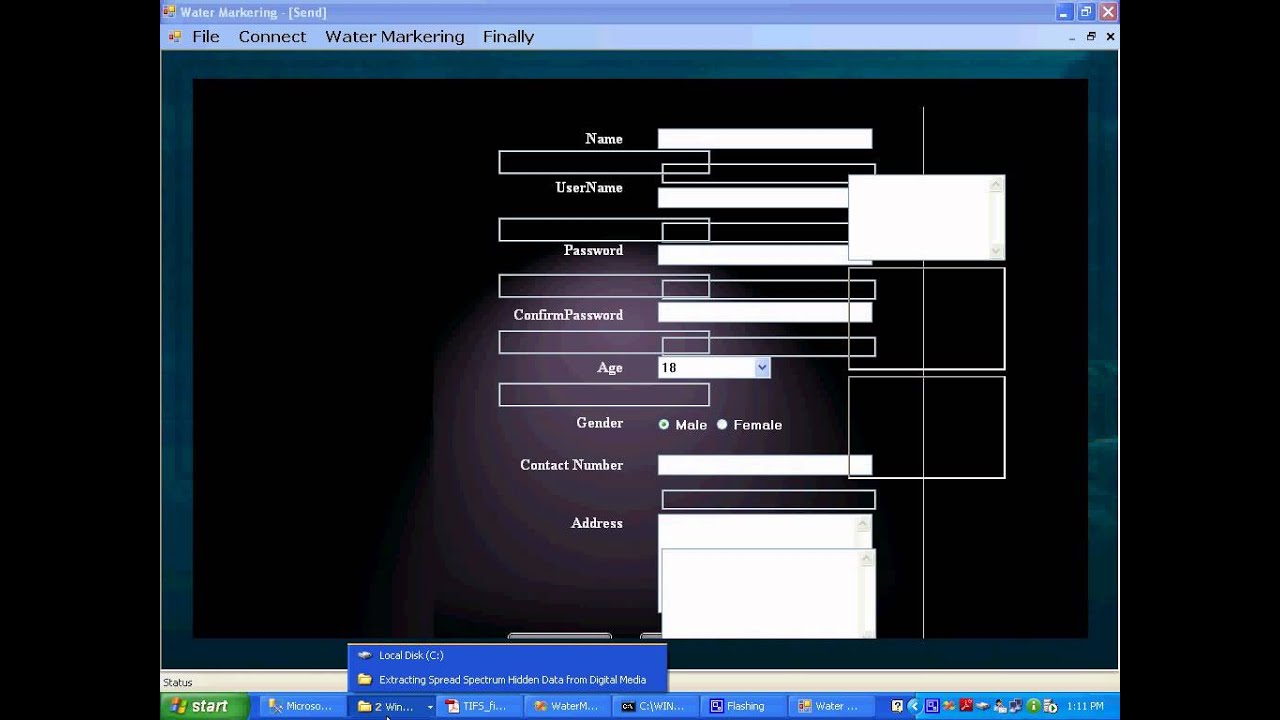Expand the Age dropdown showing 18
The image size is (1280, 720).
point(762,368)
